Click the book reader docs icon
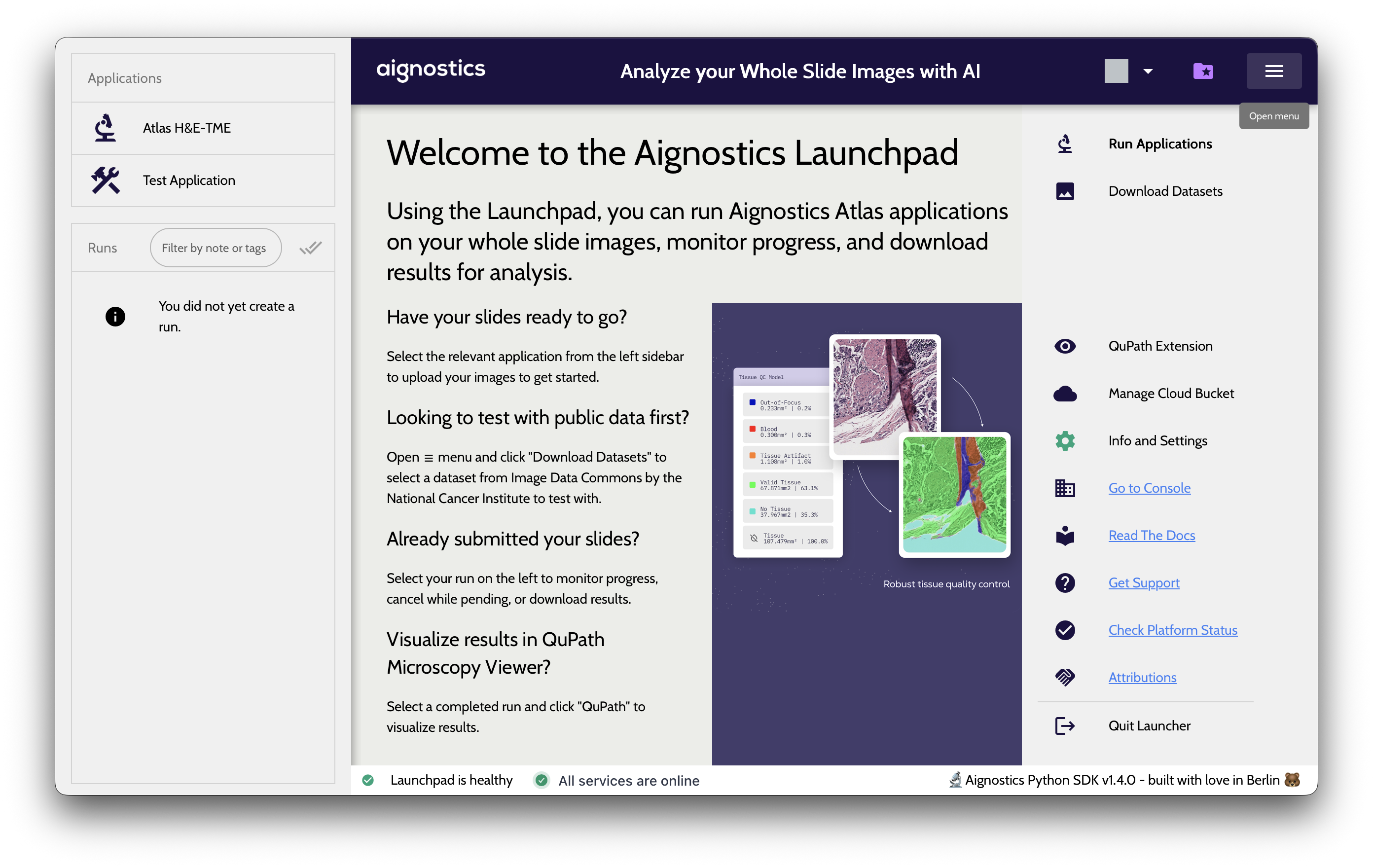 click(1065, 536)
